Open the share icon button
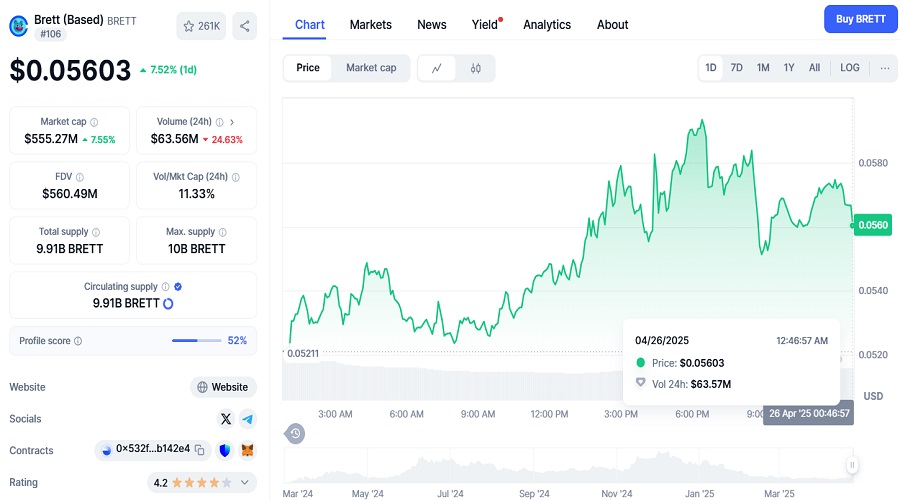900x500 pixels. click(245, 26)
